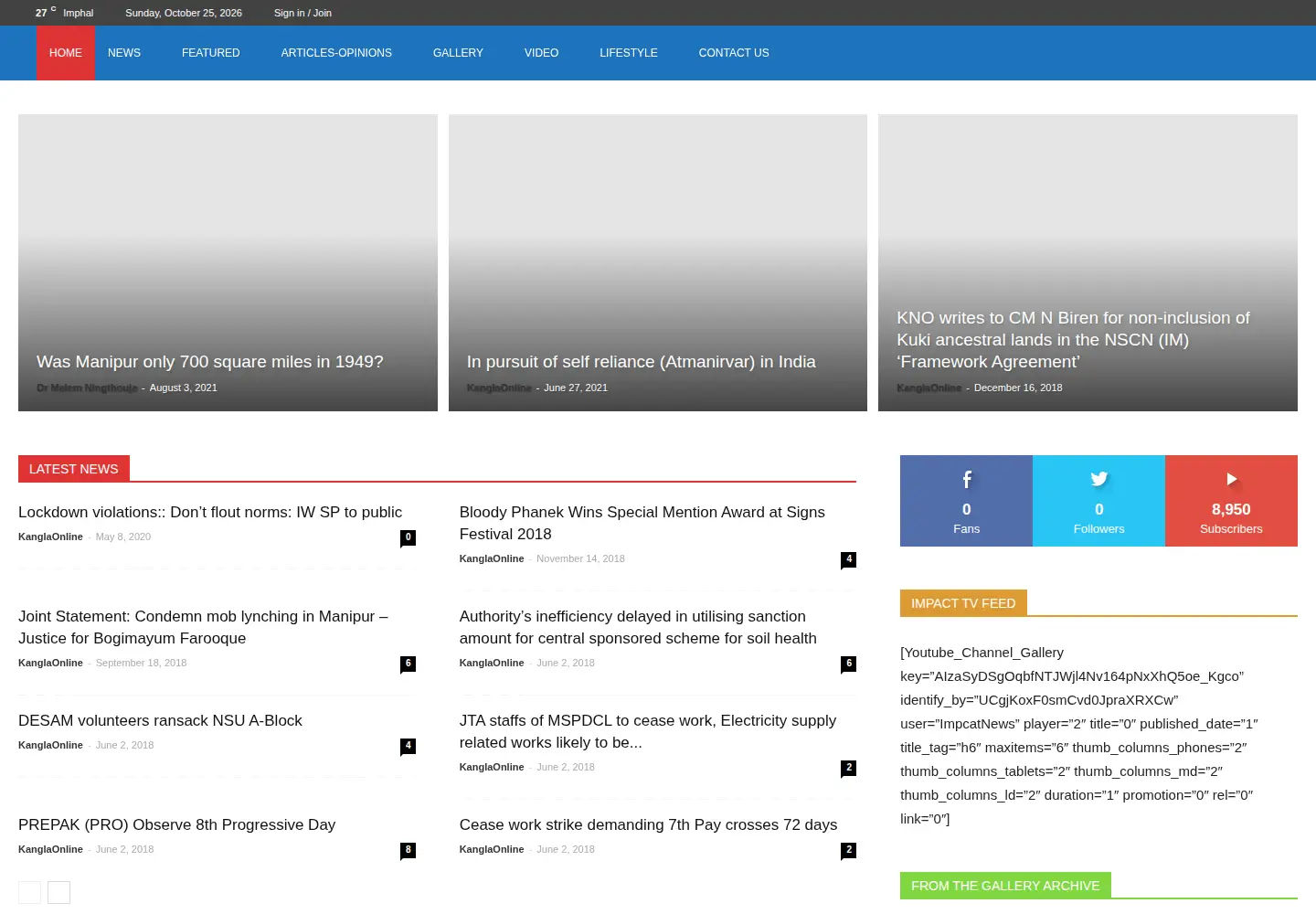The width and height of the screenshot is (1316, 914).
Task: Expand the LIFESTYLE navigation menu
Action: coord(629,53)
